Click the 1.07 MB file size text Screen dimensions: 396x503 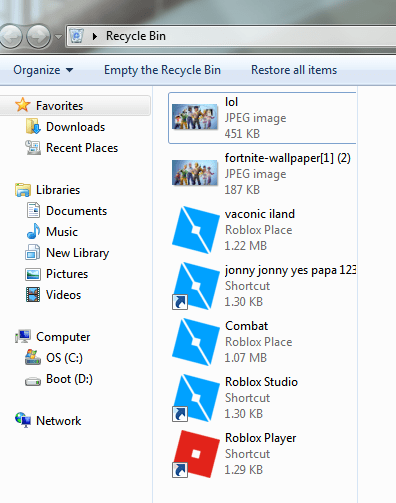(246, 358)
